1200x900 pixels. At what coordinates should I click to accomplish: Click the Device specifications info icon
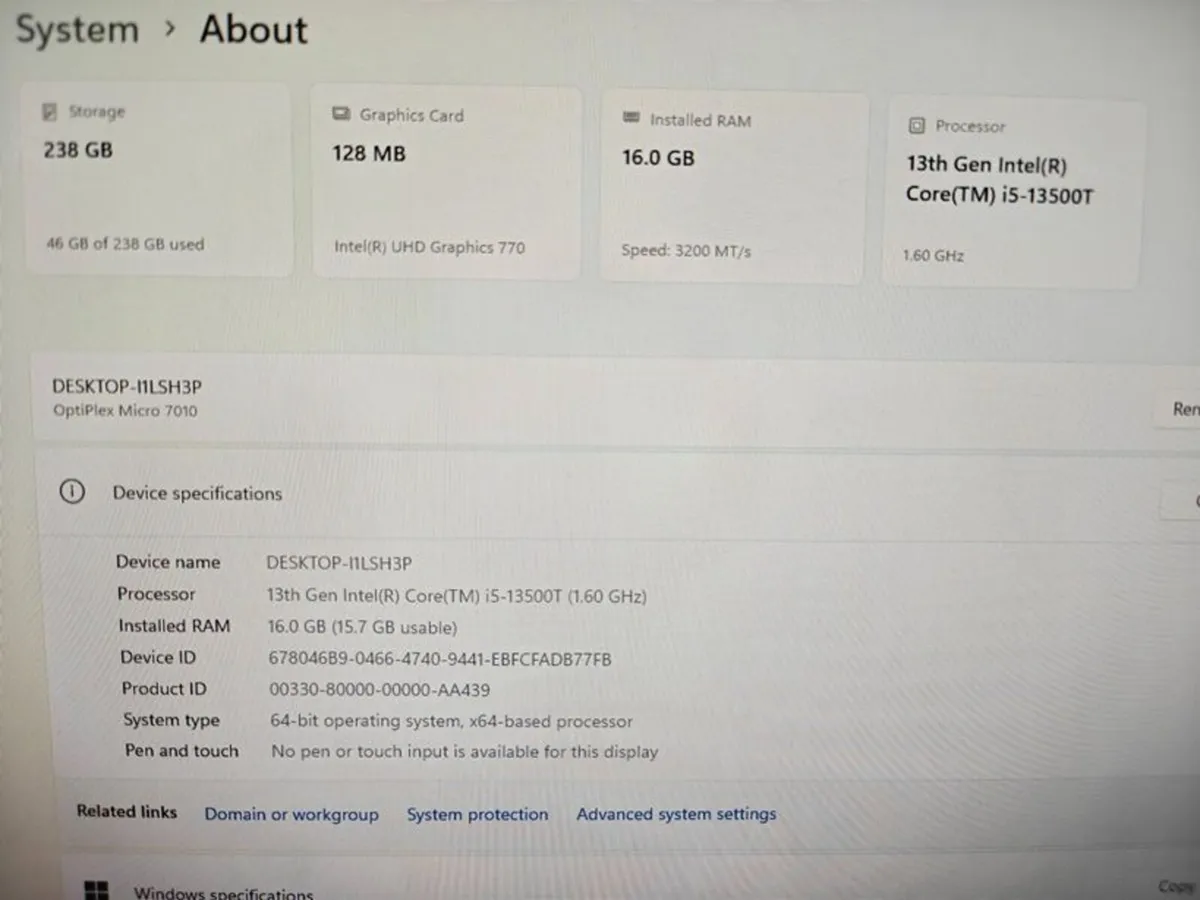(x=71, y=492)
